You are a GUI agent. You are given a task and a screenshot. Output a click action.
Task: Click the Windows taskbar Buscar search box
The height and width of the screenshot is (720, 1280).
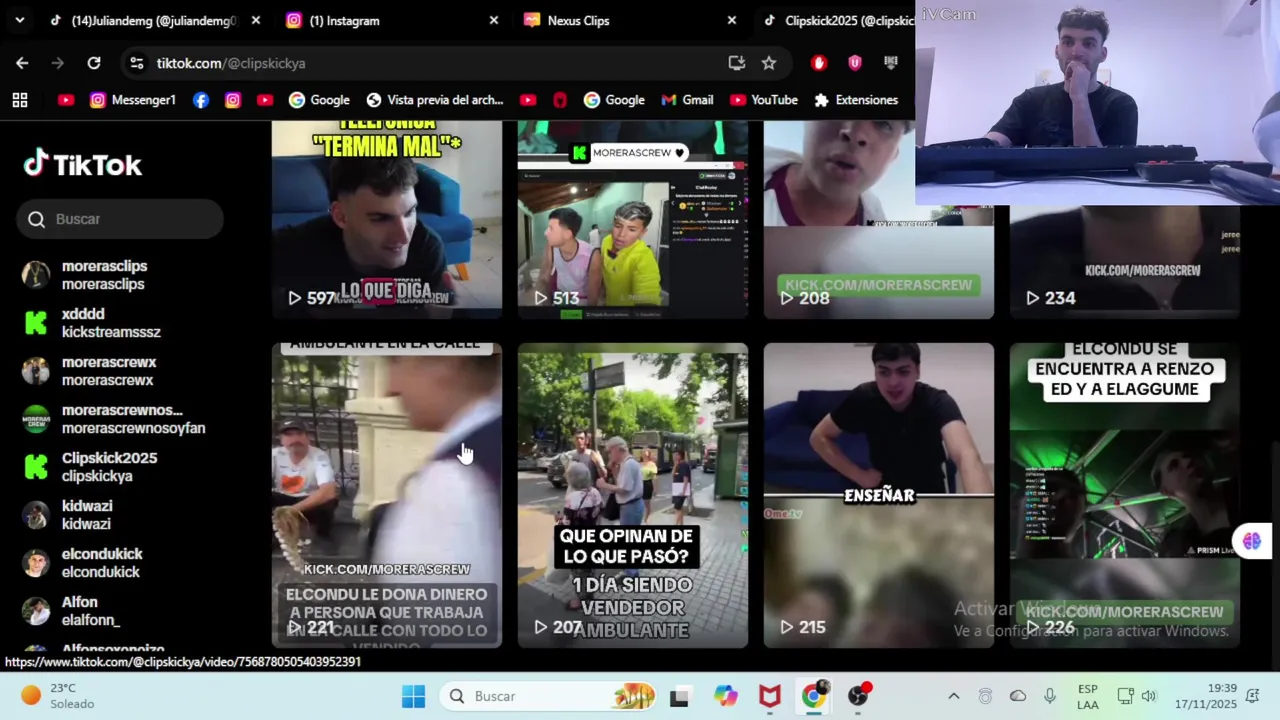(x=548, y=696)
